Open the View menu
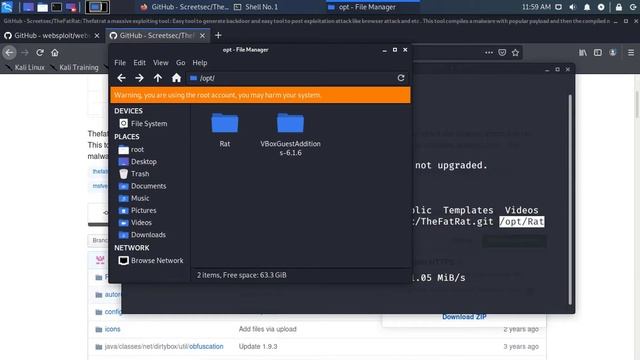The height and width of the screenshot is (360, 640). [160, 63]
